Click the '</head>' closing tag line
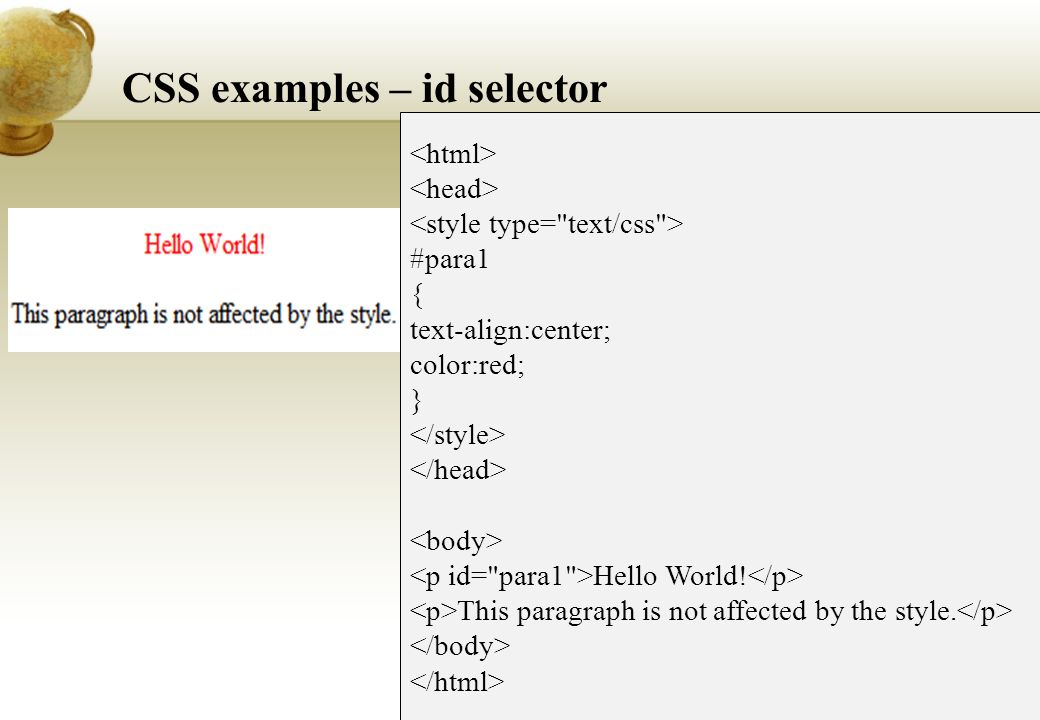 coord(458,470)
